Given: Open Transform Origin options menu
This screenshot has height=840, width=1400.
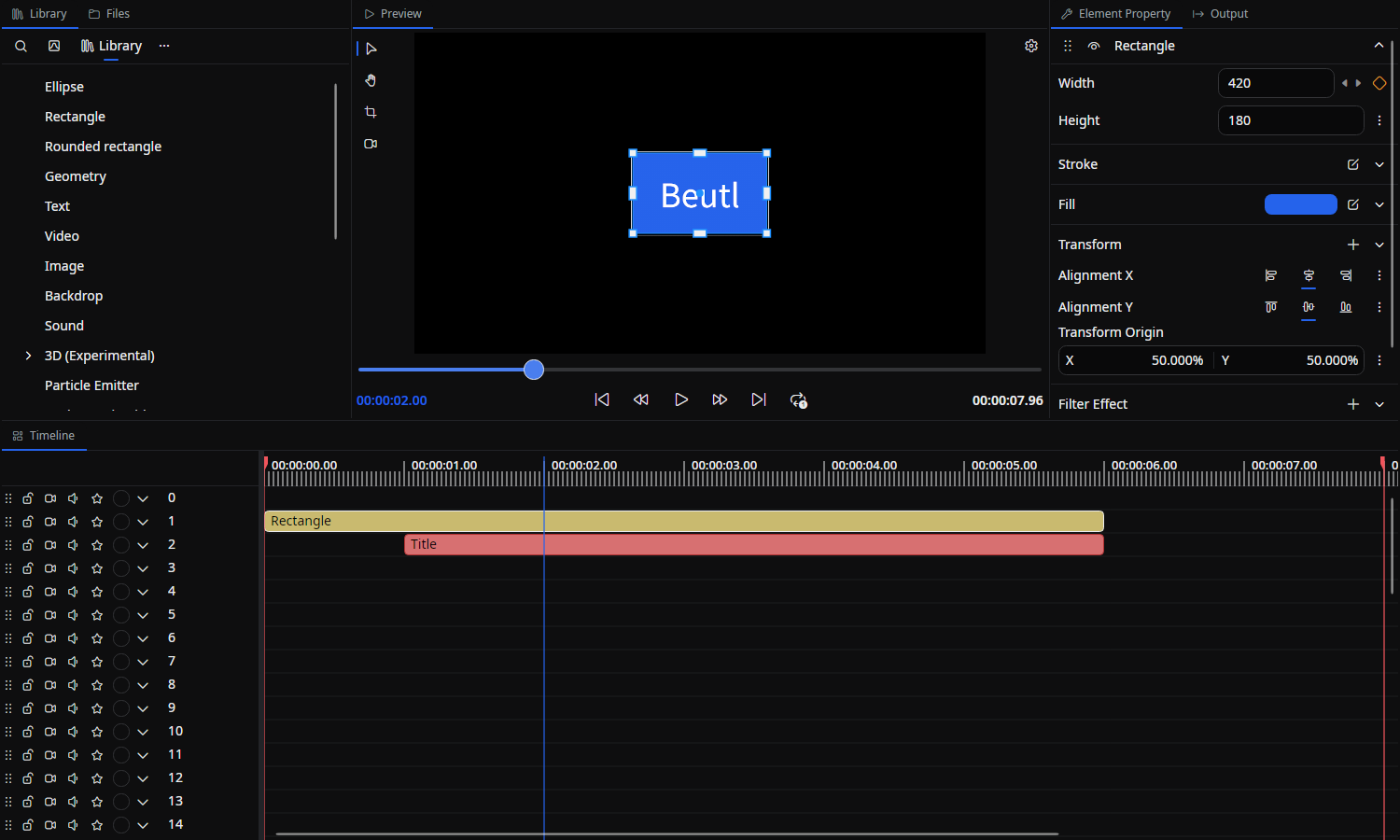Looking at the screenshot, I should point(1379,360).
